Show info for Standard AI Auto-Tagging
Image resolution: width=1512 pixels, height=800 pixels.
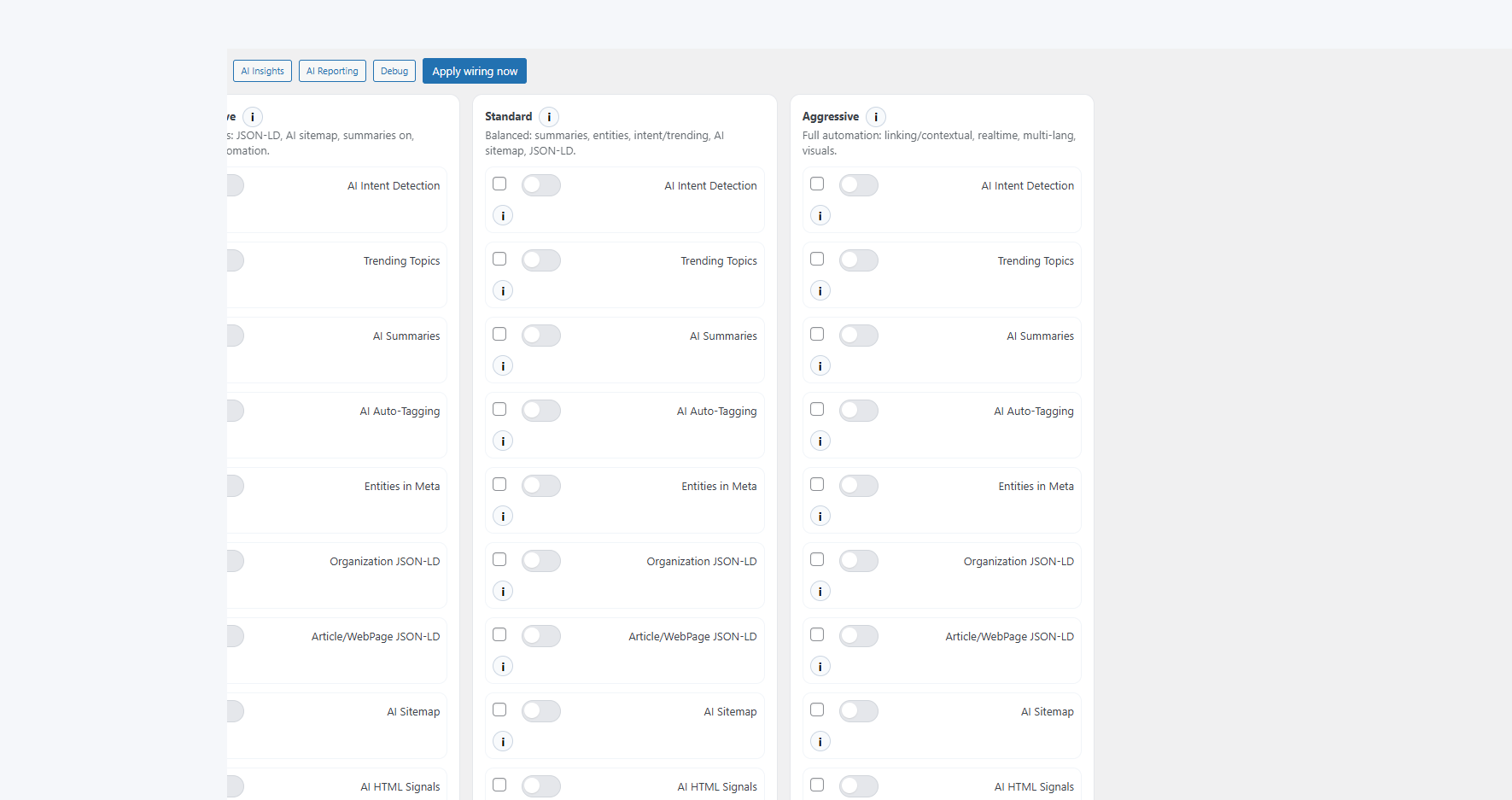point(503,441)
